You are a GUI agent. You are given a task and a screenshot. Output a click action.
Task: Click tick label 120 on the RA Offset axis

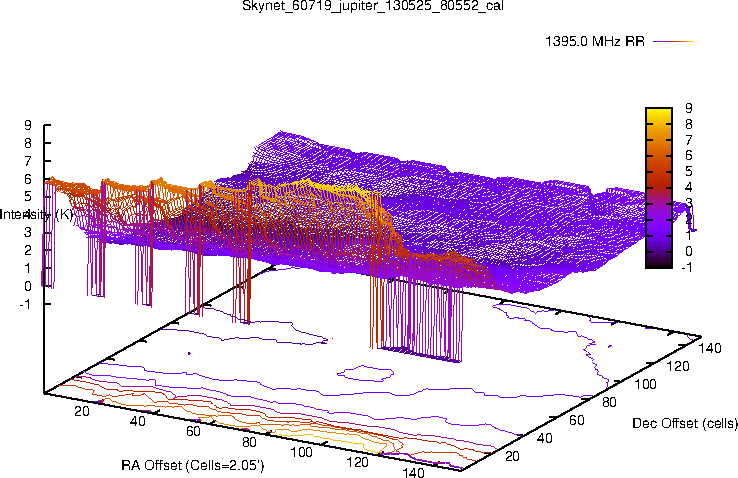point(357,462)
